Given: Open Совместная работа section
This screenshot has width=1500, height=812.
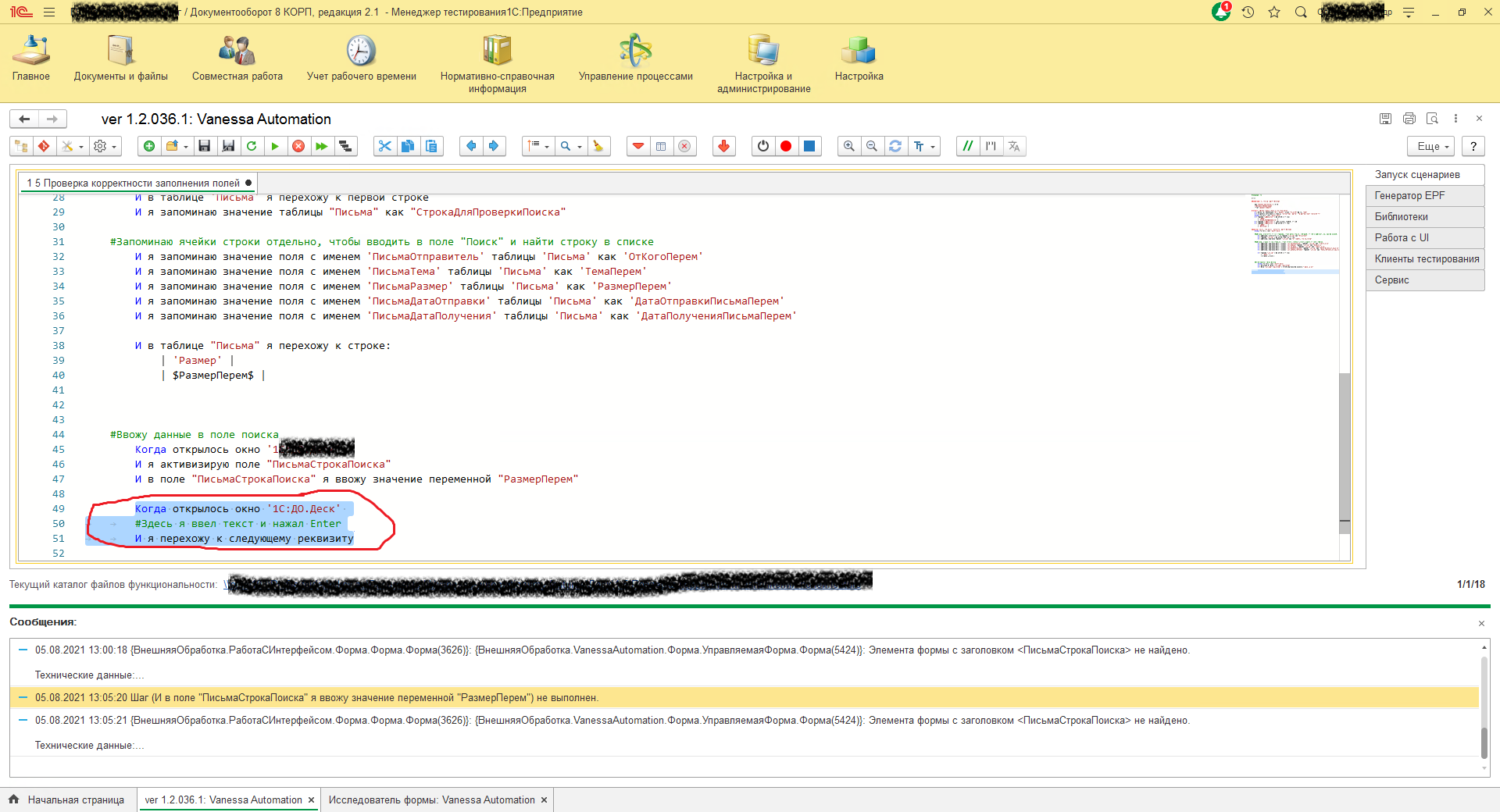Looking at the screenshot, I should [237, 59].
